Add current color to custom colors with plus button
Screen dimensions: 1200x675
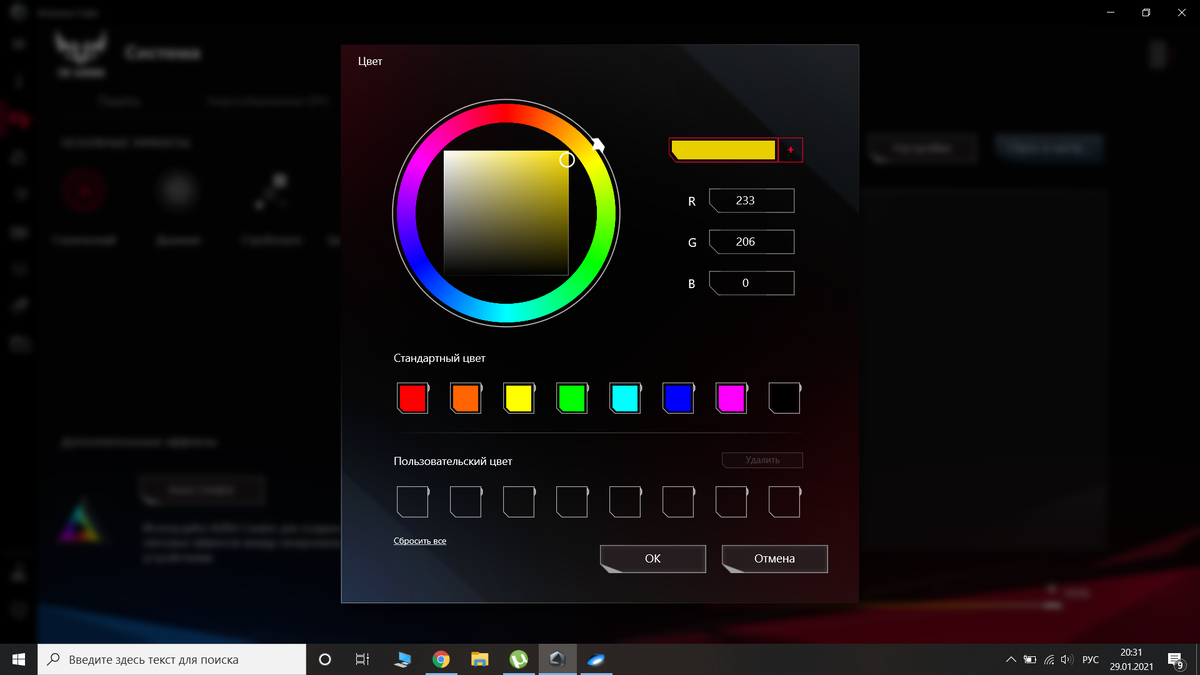coord(790,150)
